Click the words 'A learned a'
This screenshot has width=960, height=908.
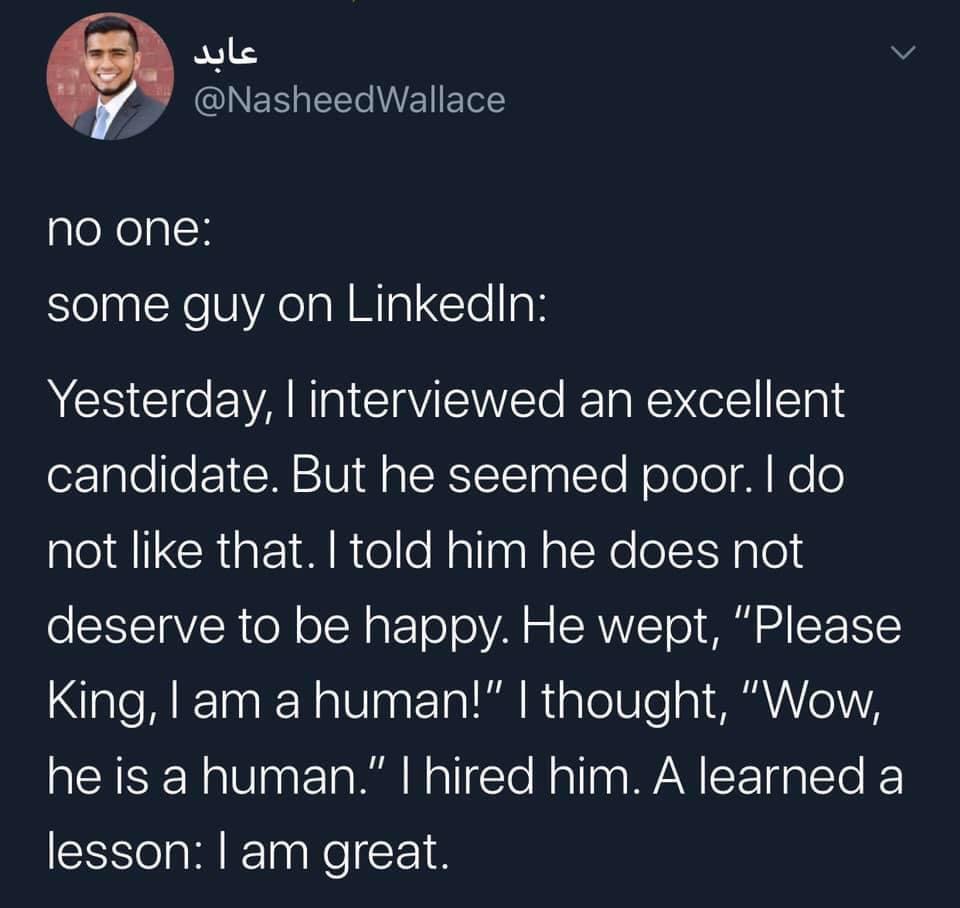pyautogui.click(x=778, y=776)
